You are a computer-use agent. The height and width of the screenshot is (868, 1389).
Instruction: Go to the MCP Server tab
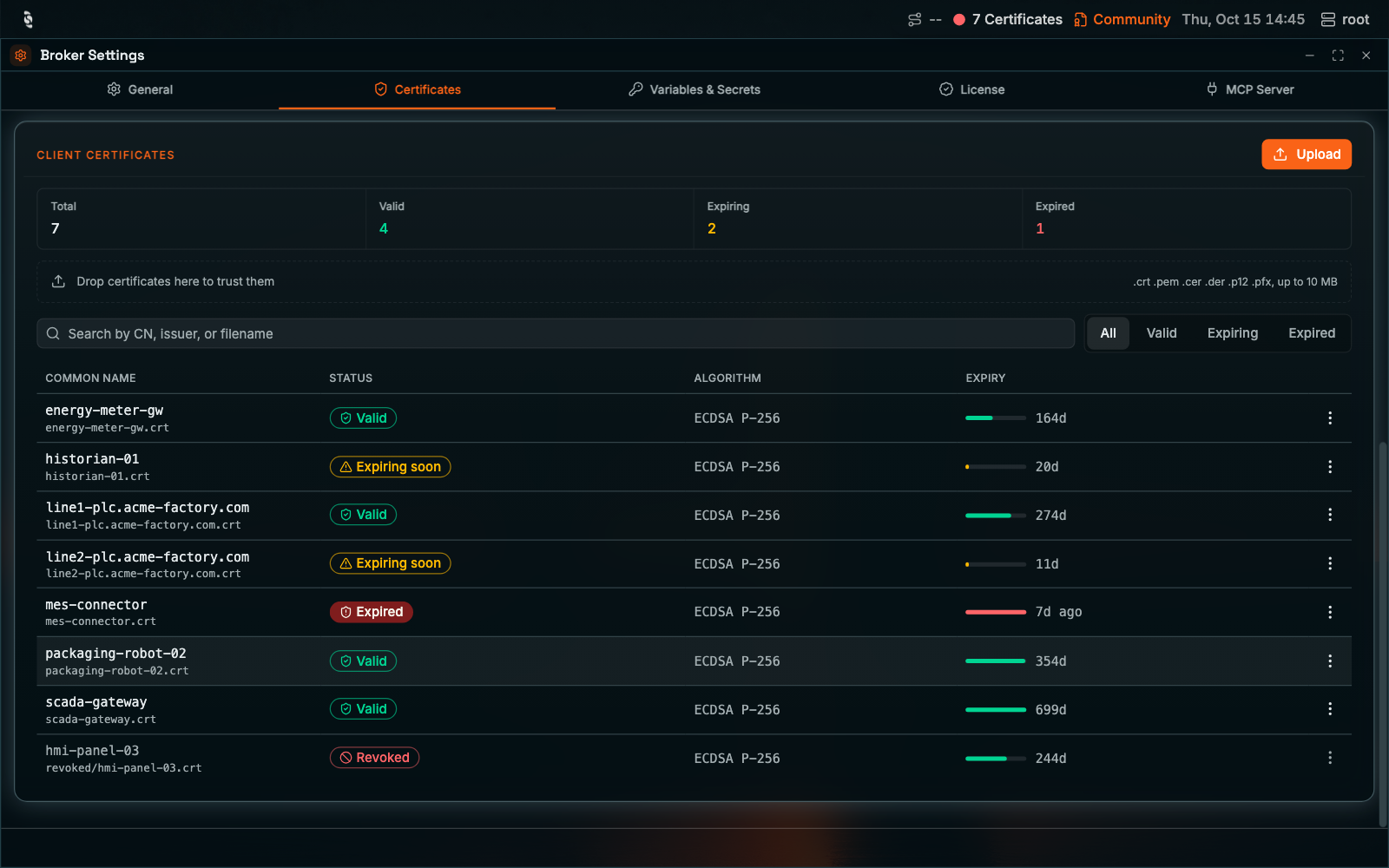click(1249, 89)
